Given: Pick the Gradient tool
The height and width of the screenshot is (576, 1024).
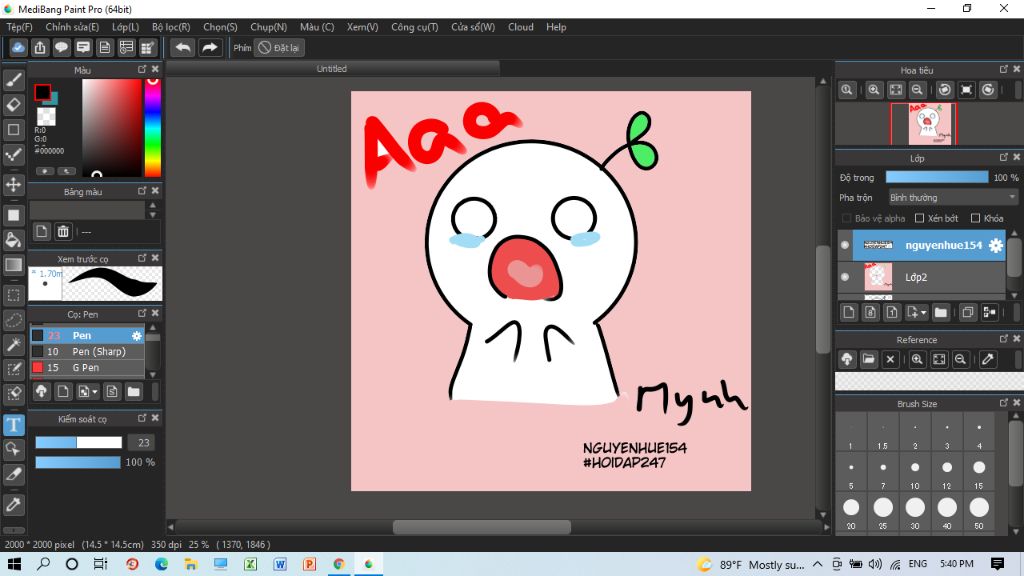Looking at the screenshot, I should click(14, 264).
